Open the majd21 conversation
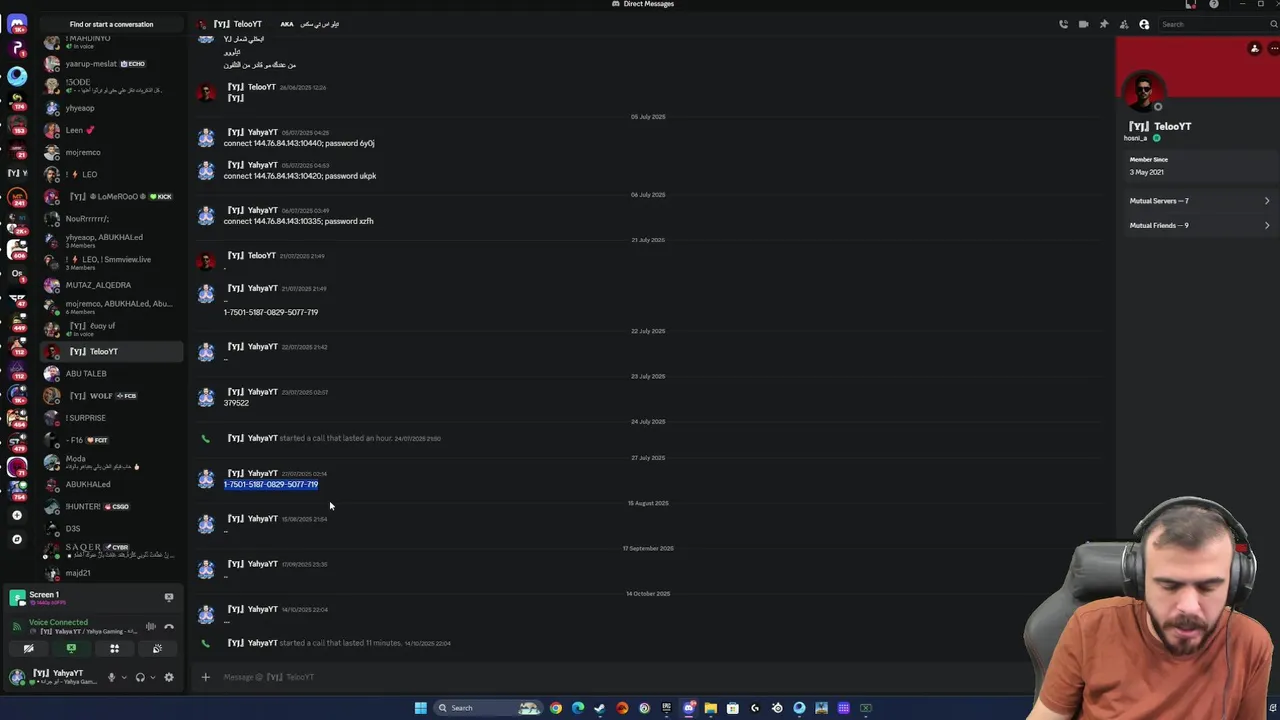Image resolution: width=1280 pixels, height=720 pixels. pyautogui.click(x=111, y=573)
